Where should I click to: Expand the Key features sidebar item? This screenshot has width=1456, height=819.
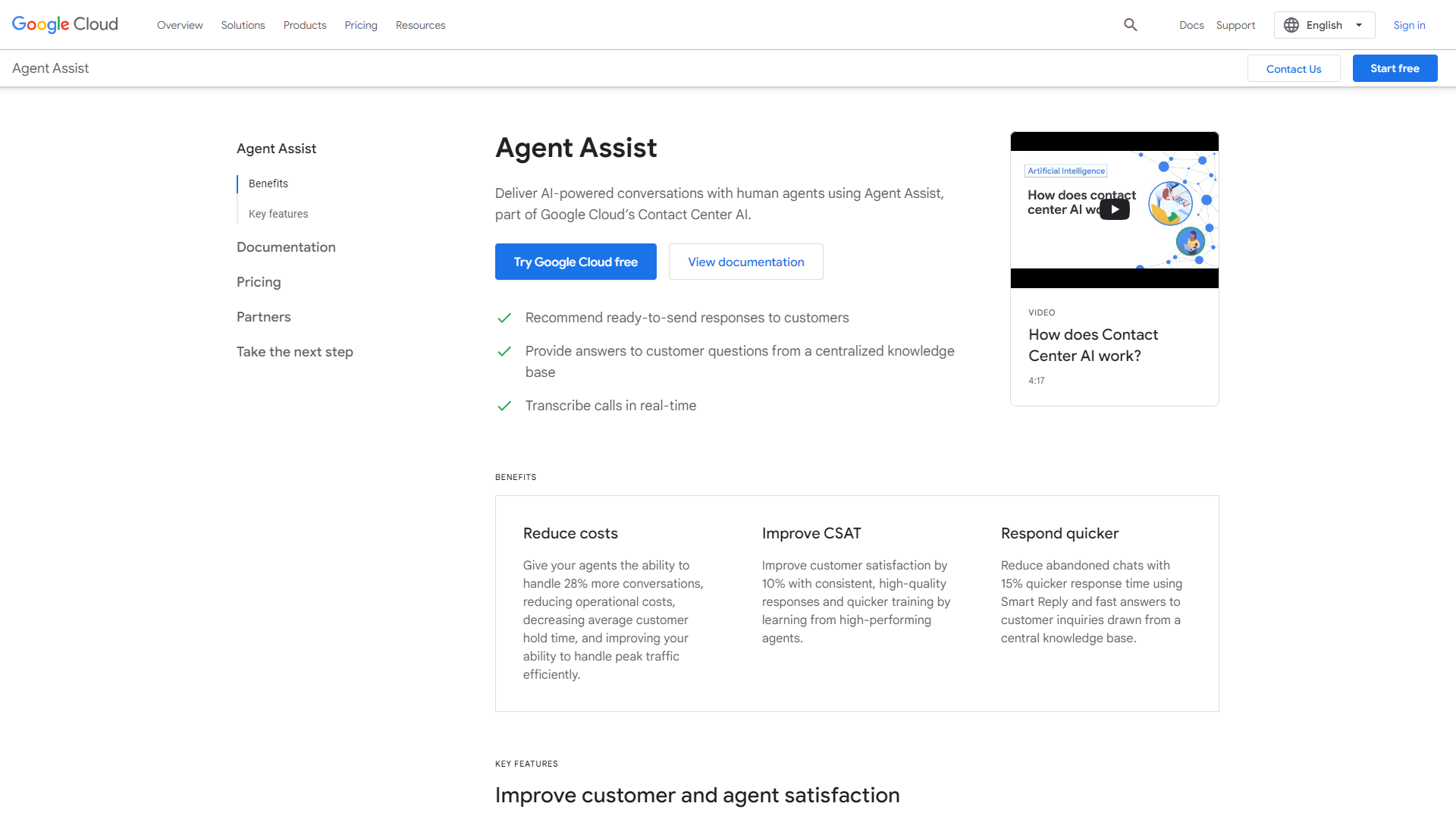278,214
